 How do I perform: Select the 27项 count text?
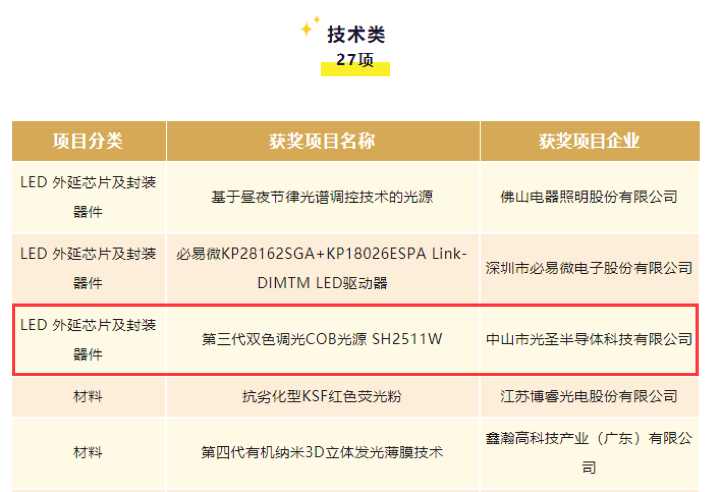pos(355,60)
